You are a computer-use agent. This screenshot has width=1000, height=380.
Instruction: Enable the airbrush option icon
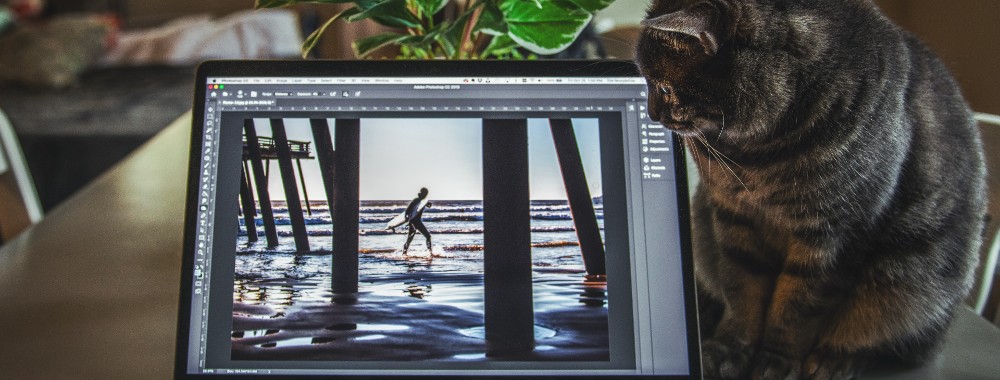332,94
